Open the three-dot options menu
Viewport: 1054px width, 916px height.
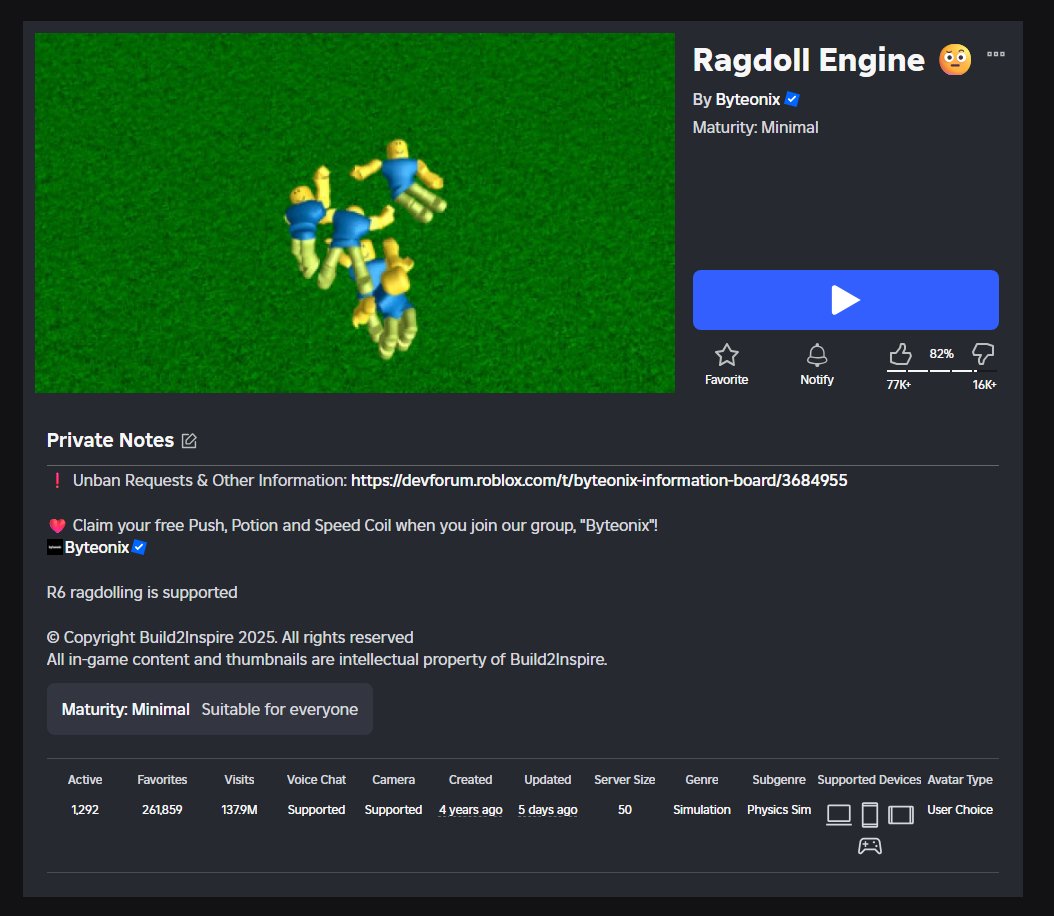[x=996, y=54]
